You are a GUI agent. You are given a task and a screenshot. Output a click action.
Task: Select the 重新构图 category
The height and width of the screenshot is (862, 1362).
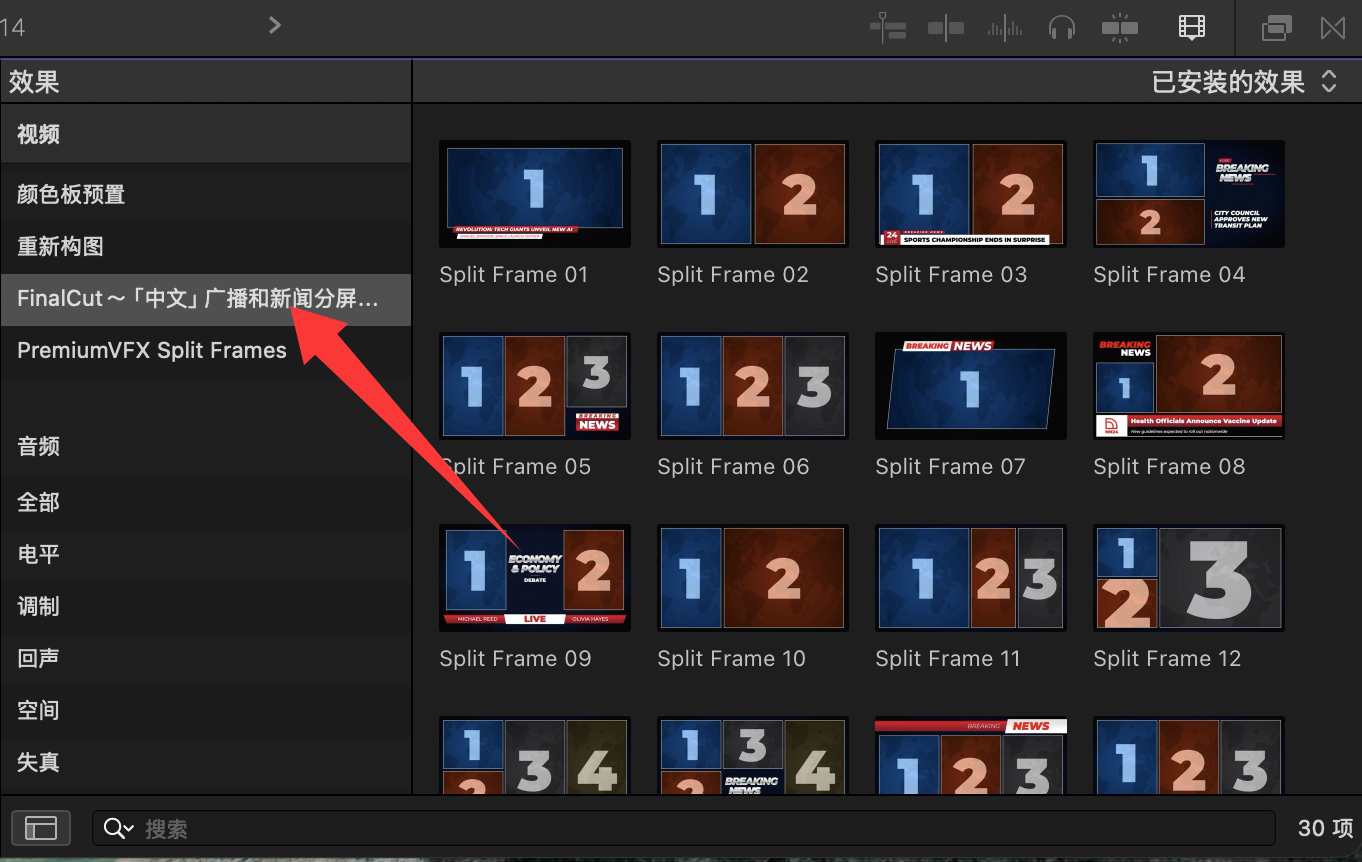pyautogui.click(x=60, y=246)
